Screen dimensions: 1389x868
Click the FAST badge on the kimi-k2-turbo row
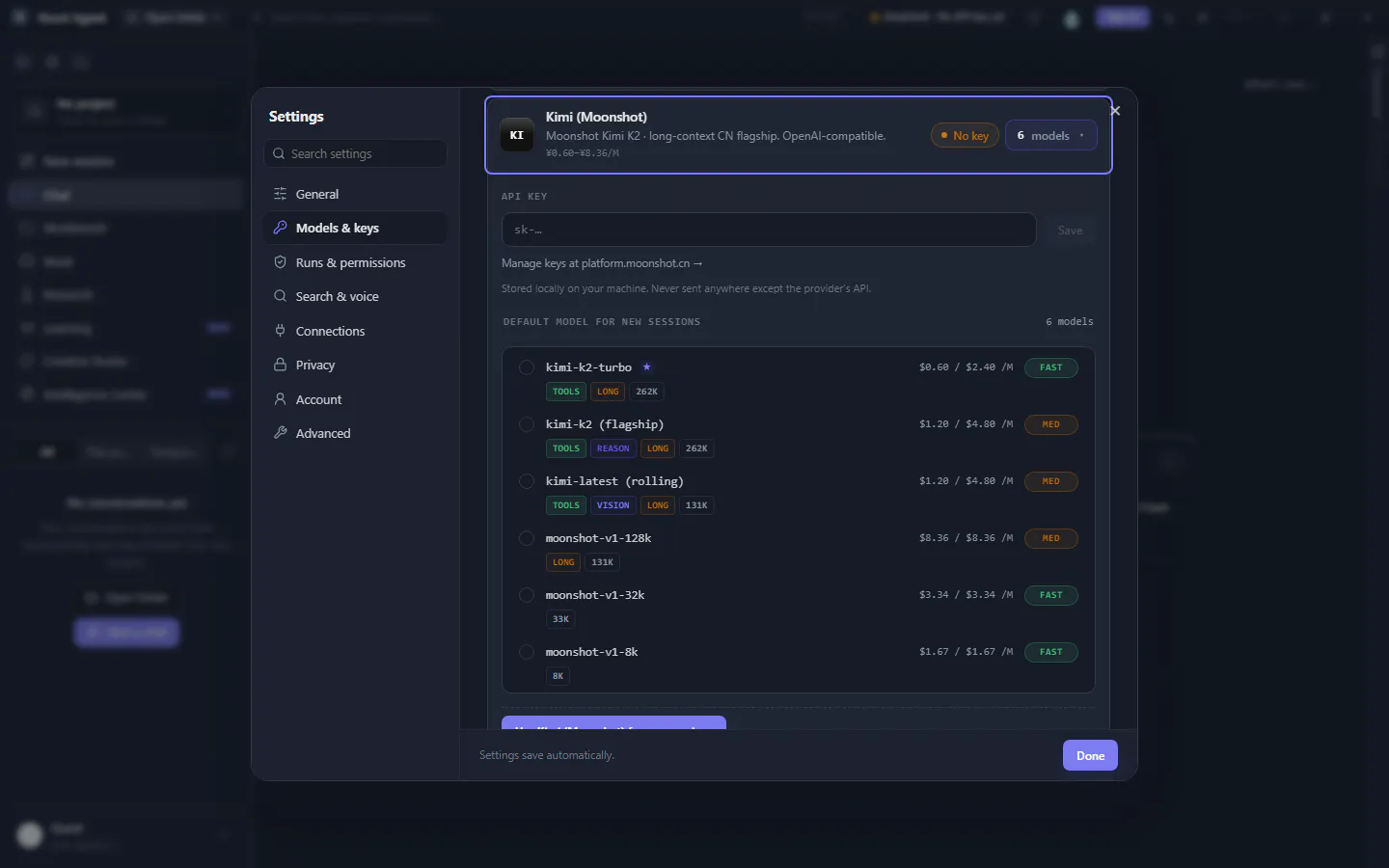(1051, 367)
